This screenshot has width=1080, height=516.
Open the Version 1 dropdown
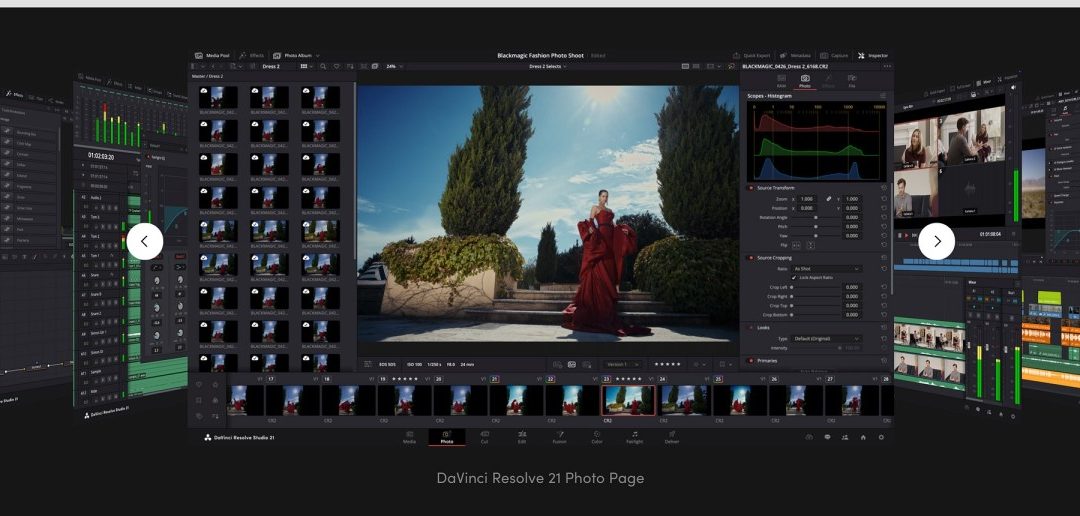click(622, 364)
